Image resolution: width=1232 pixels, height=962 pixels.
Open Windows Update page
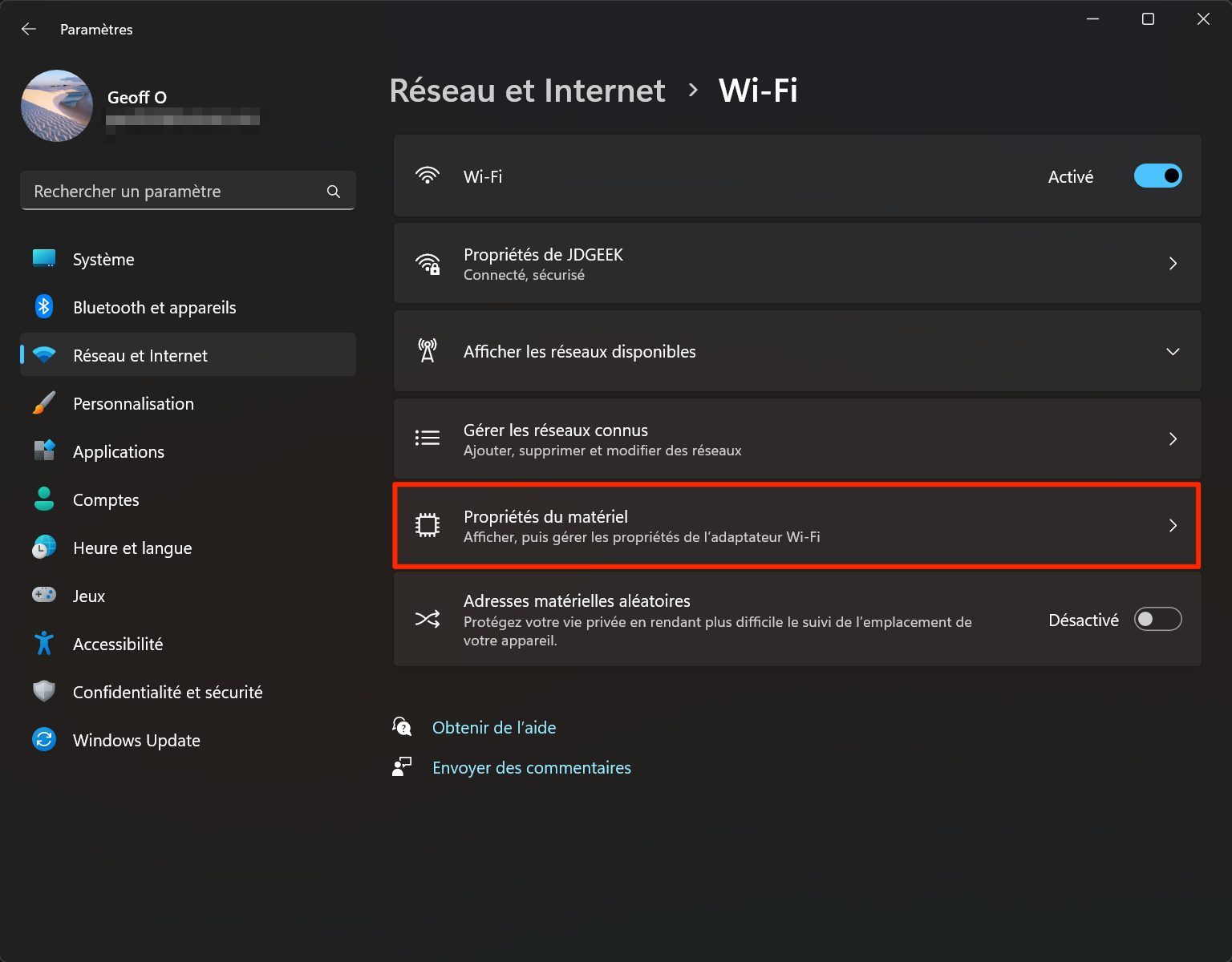coord(188,740)
